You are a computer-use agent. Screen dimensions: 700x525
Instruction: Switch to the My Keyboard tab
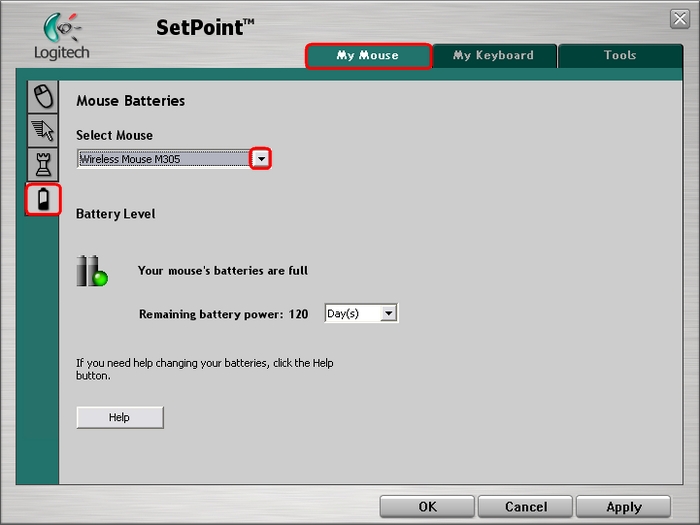494,56
